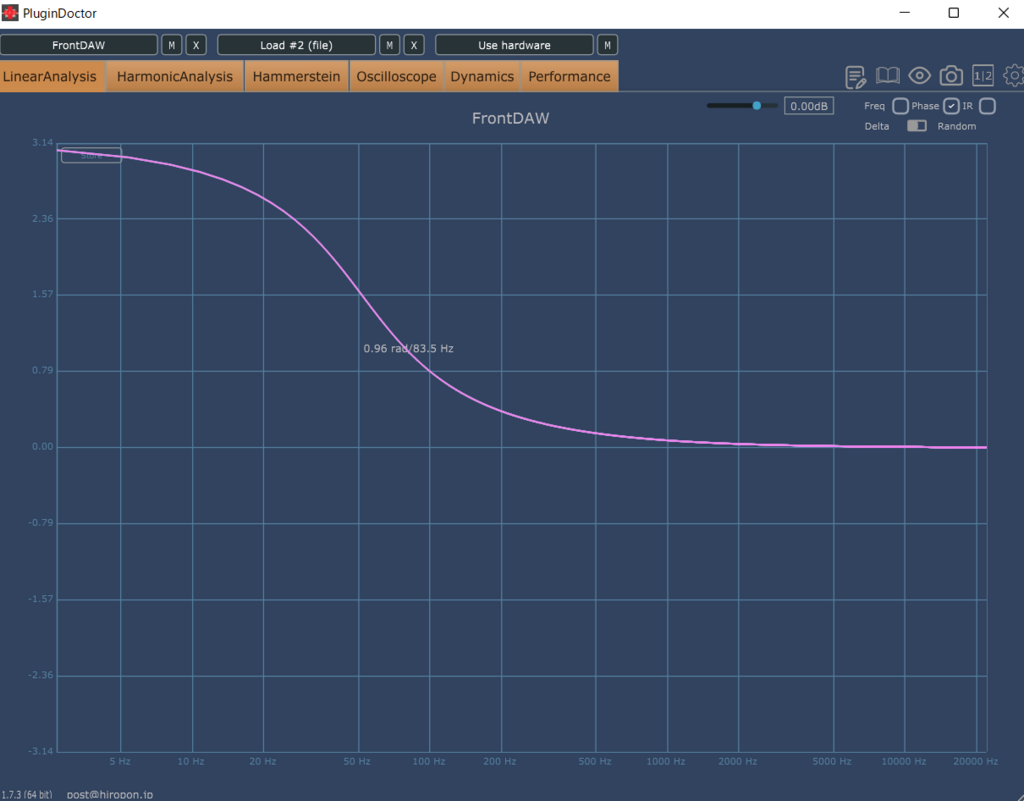Click the version 1.7.3 (64 bit) text

[x=27, y=794]
